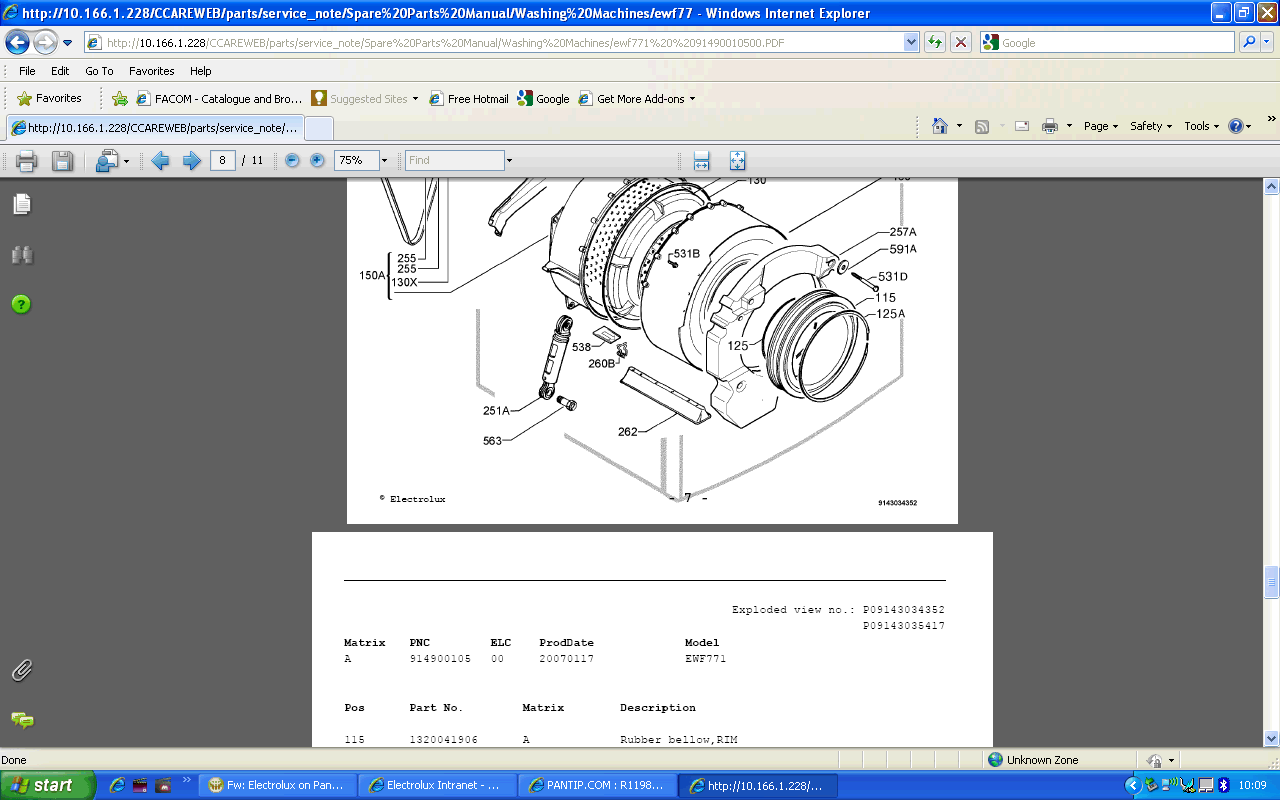
Task: Open FACOM Catalogue favorite link
Action: [x=219, y=99]
